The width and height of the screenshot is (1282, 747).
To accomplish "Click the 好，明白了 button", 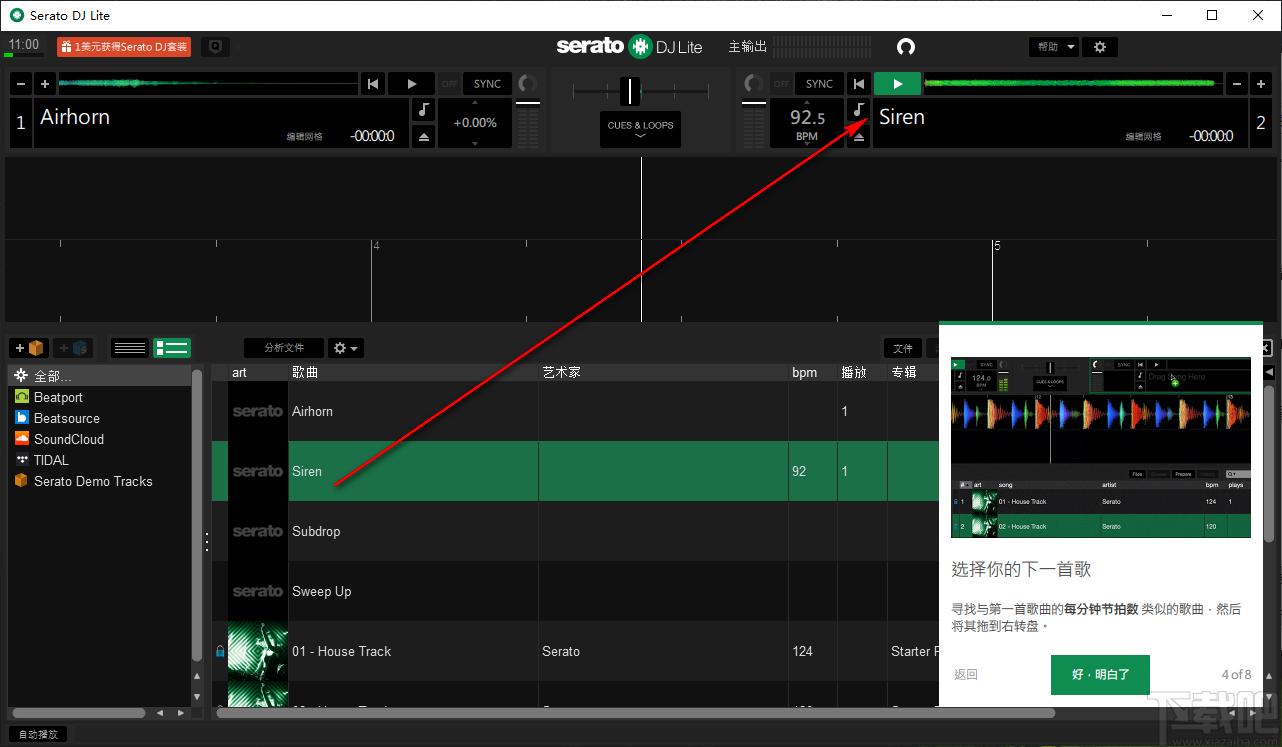I will click(x=1100, y=675).
